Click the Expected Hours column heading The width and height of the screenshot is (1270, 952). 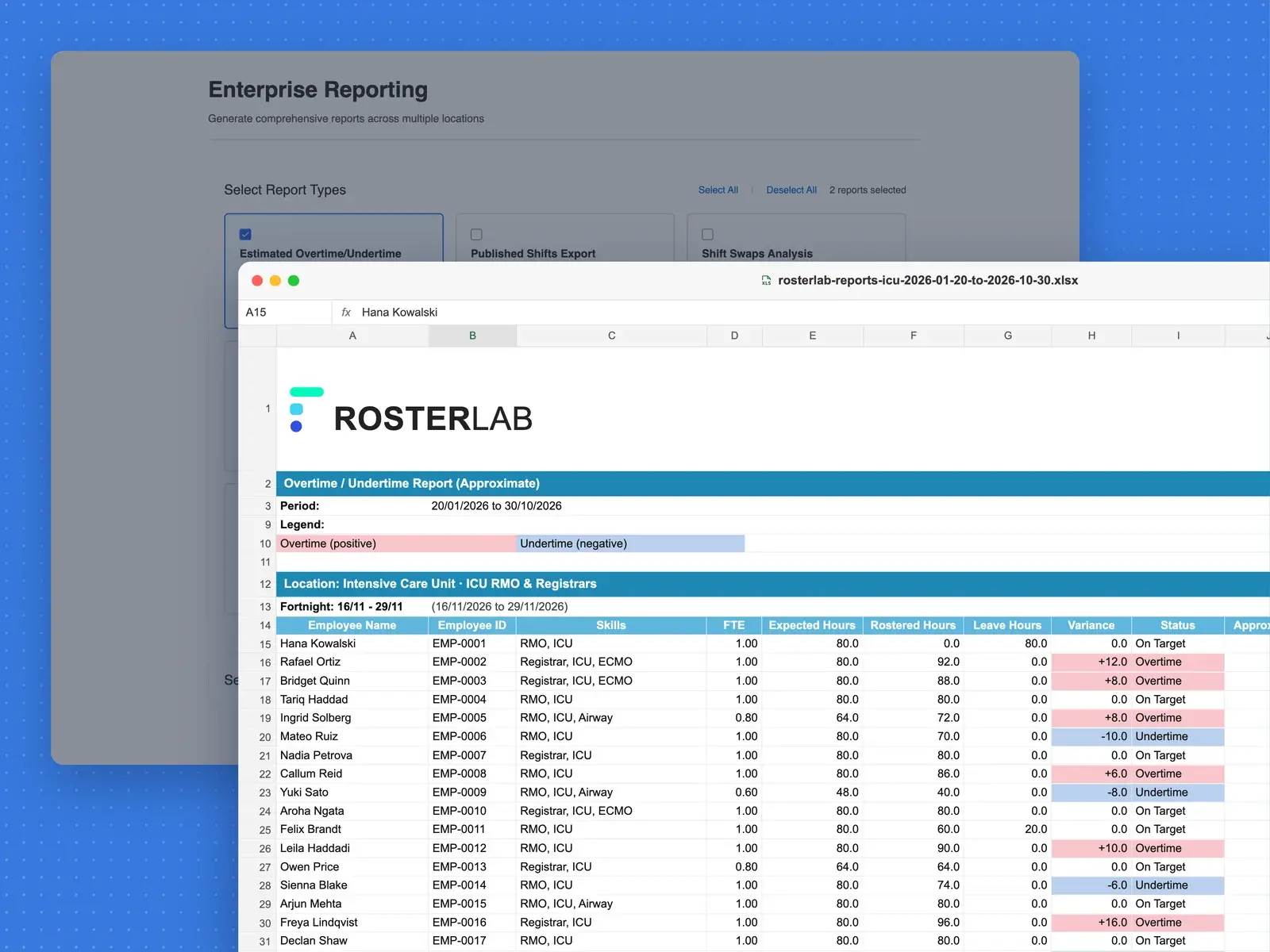click(813, 625)
